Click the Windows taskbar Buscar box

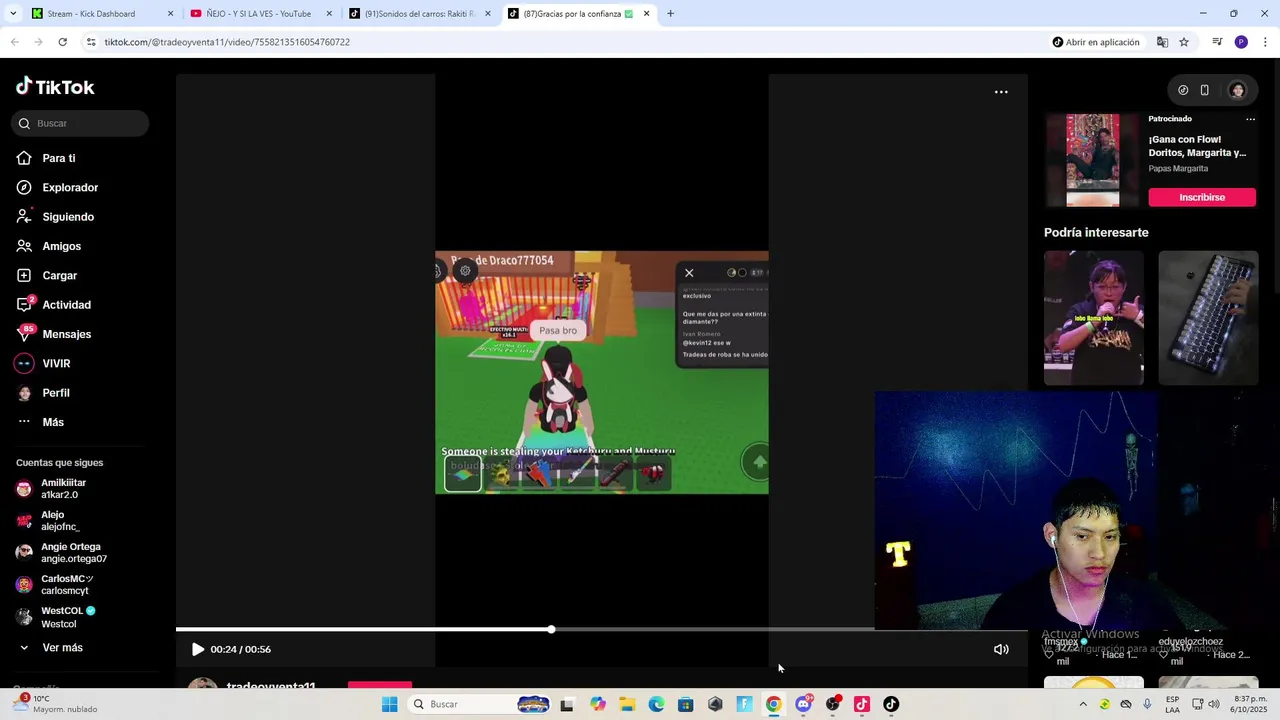click(479, 704)
